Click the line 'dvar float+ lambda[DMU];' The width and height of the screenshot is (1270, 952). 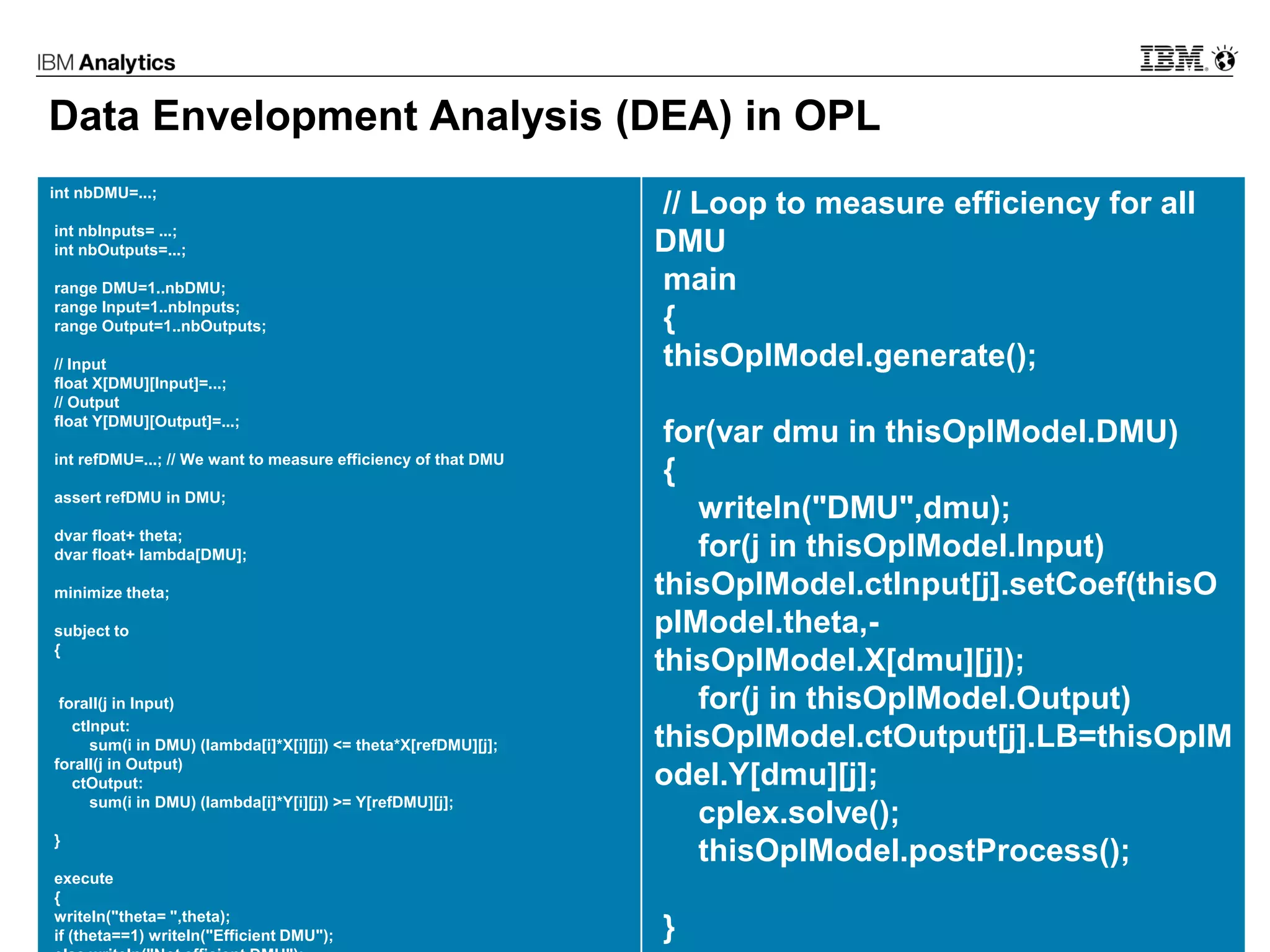tap(150, 555)
